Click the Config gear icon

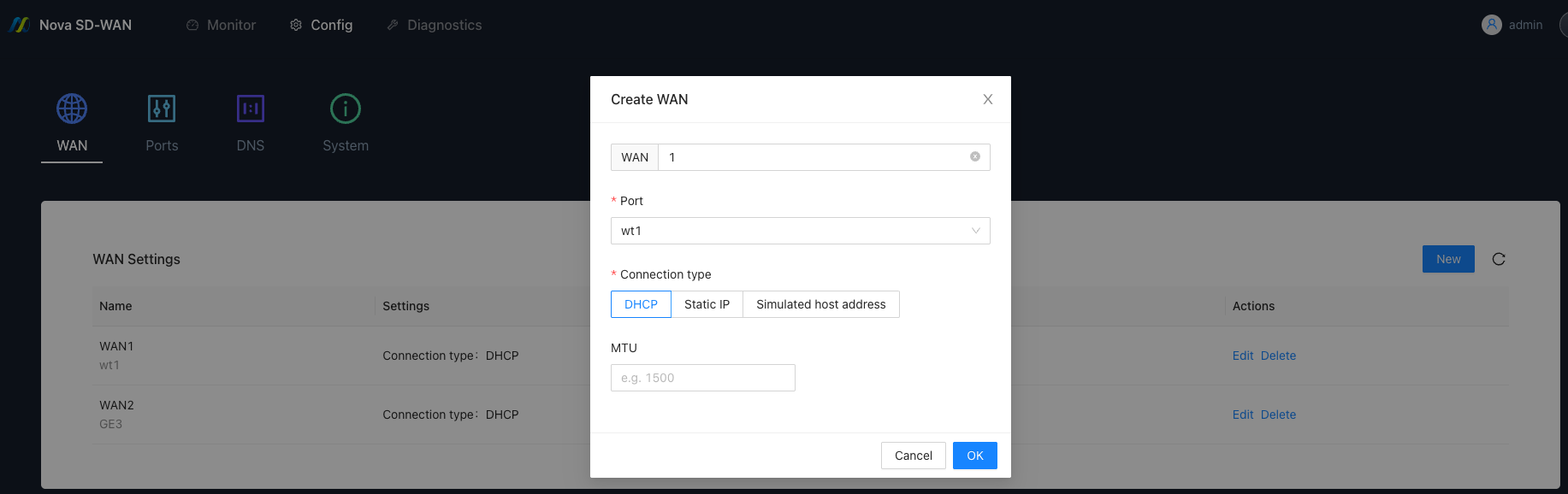(x=296, y=25)
